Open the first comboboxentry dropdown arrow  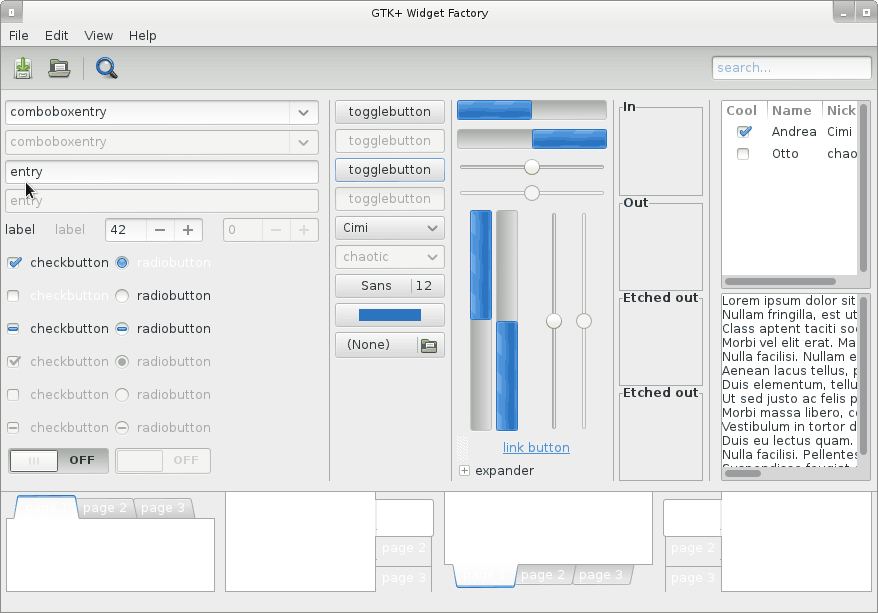[x=303, y=112]
